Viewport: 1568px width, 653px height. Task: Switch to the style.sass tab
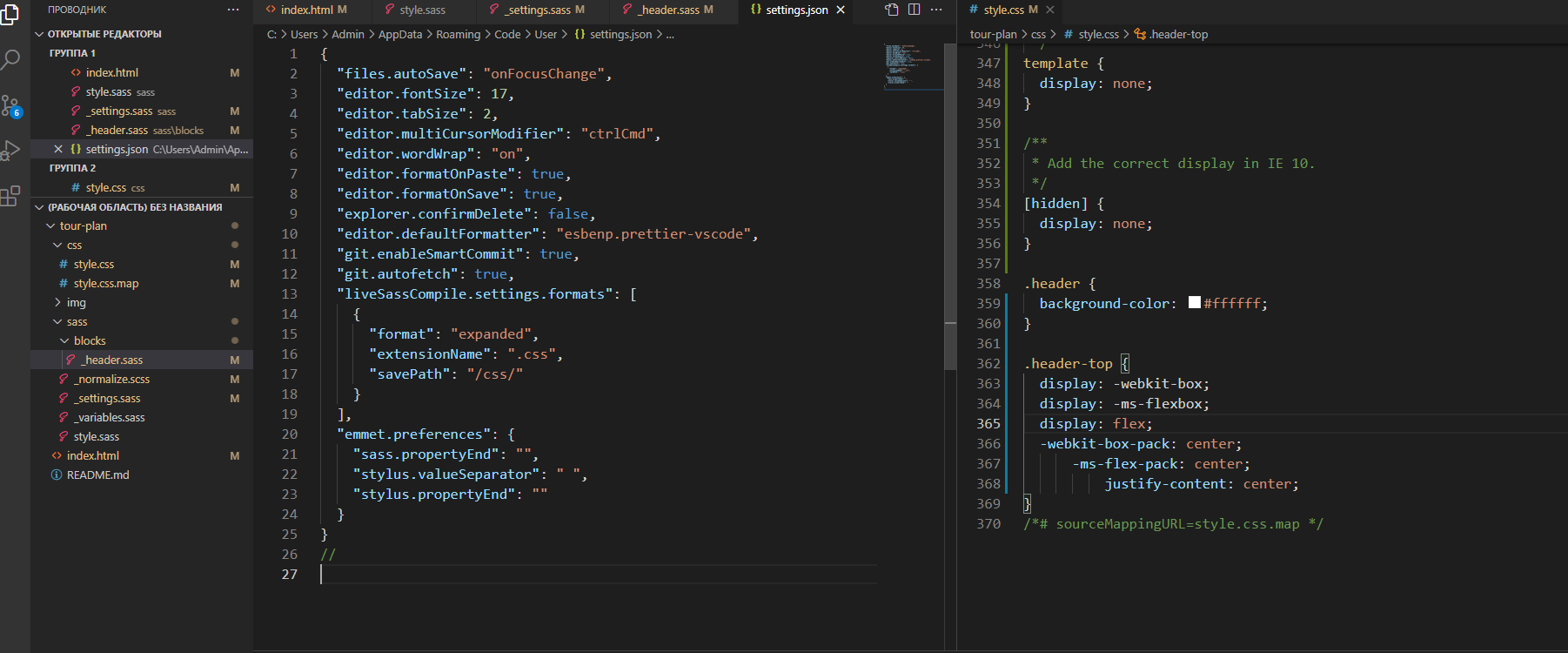[x=423, y=10]
